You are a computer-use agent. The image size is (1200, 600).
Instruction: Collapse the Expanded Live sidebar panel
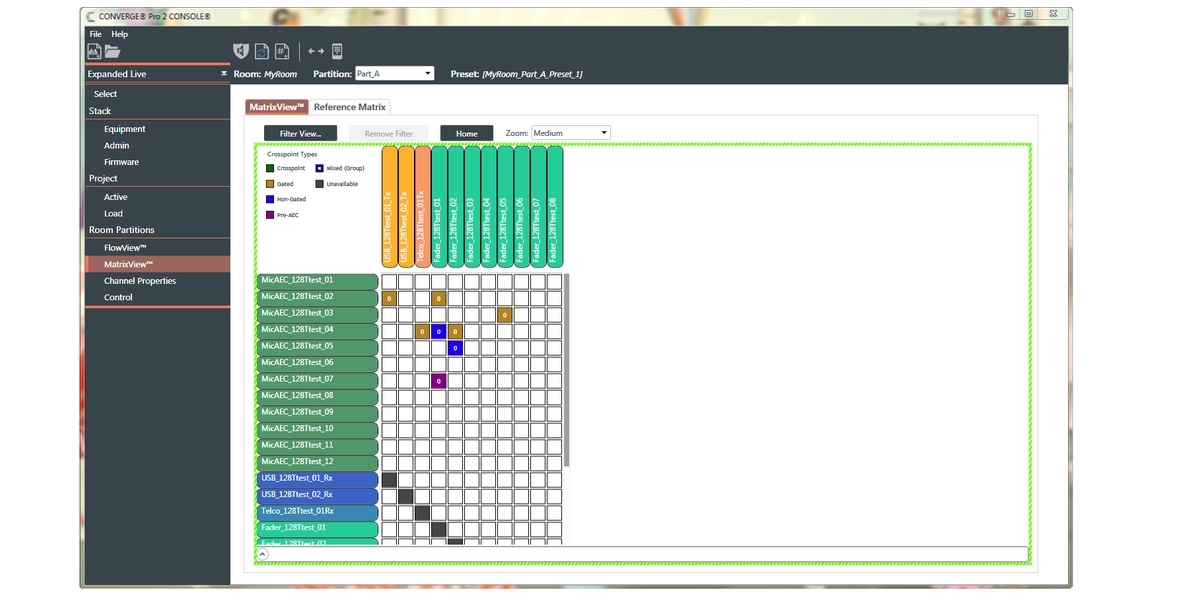[224, 74]
